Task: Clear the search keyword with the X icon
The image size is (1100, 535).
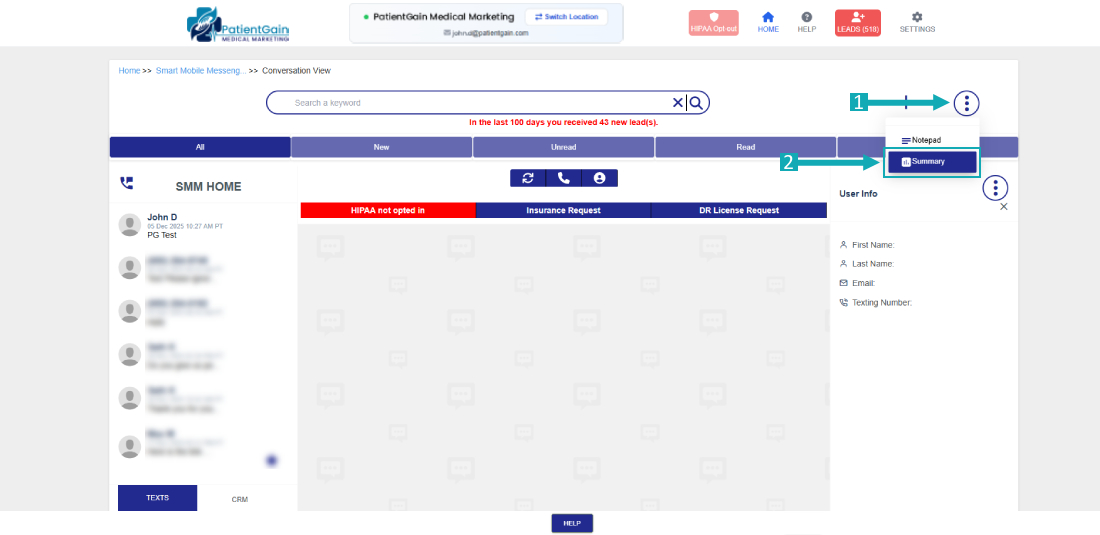Action: 678,103
